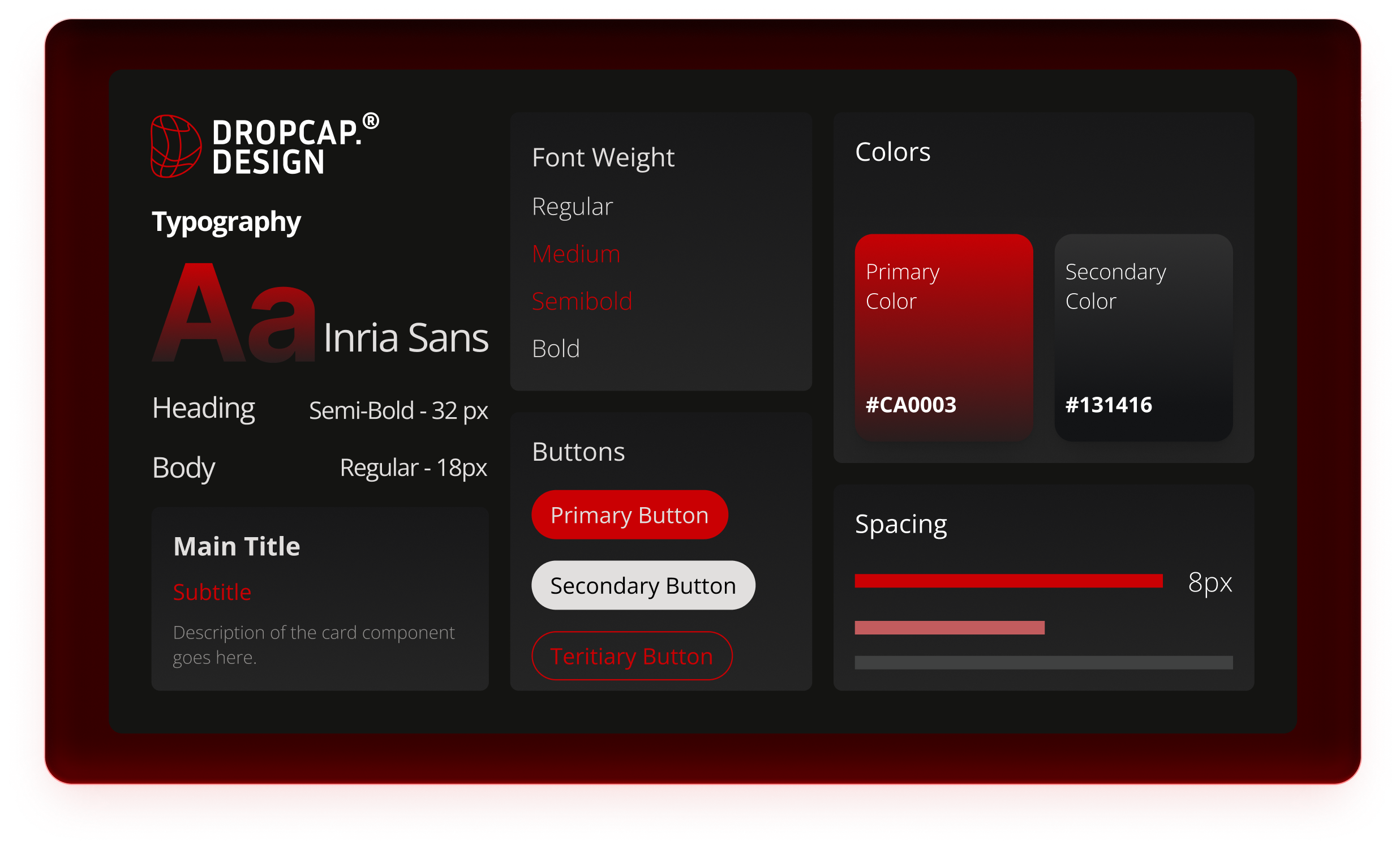The height and width of the screenshot is (849, 1400).
Task: Choose the Semibold font weight option
Action: coord(581,301)
